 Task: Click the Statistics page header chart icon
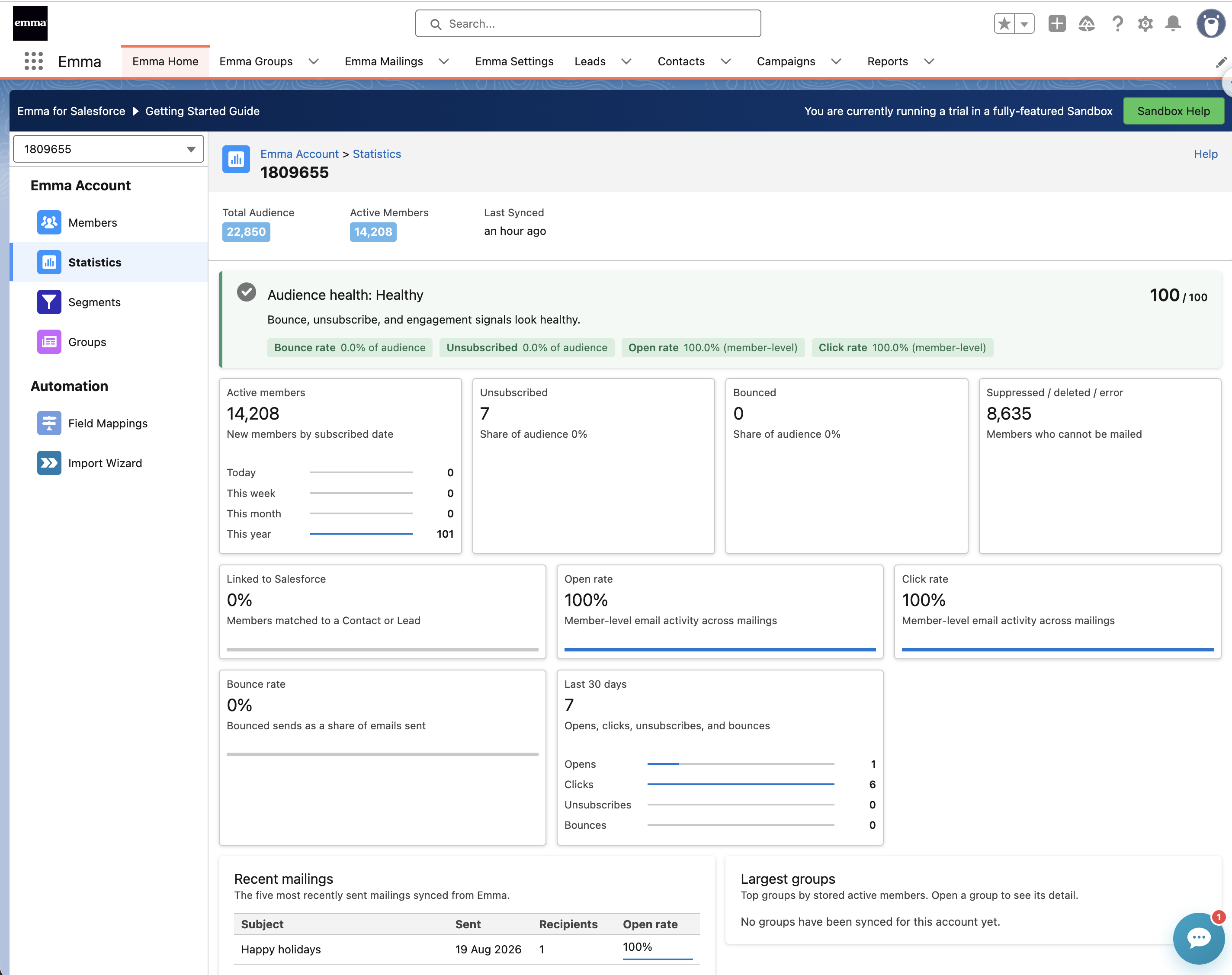[236, 159]
